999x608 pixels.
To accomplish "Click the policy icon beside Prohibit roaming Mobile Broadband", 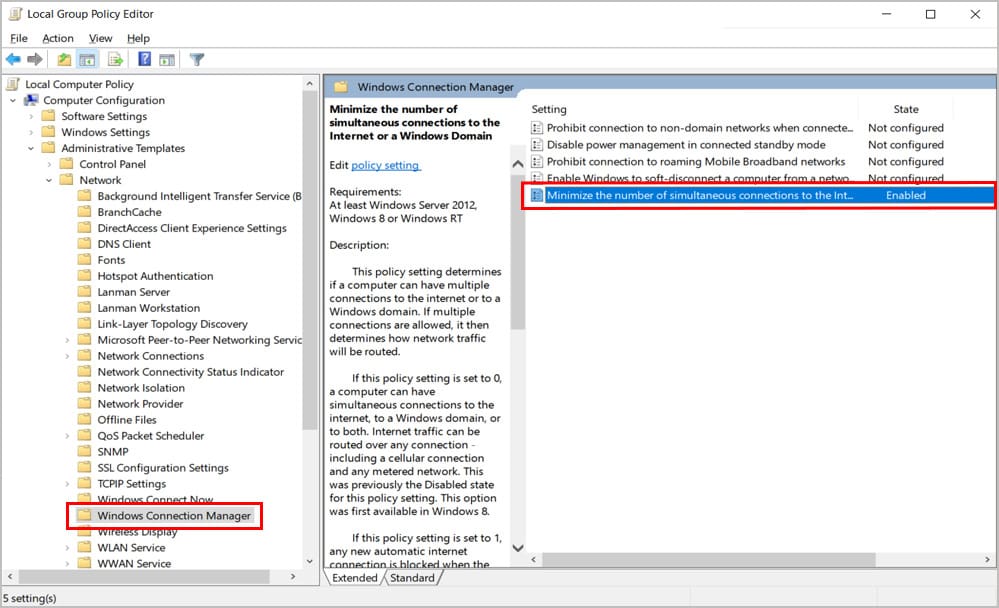I will (x=536, y=162).
